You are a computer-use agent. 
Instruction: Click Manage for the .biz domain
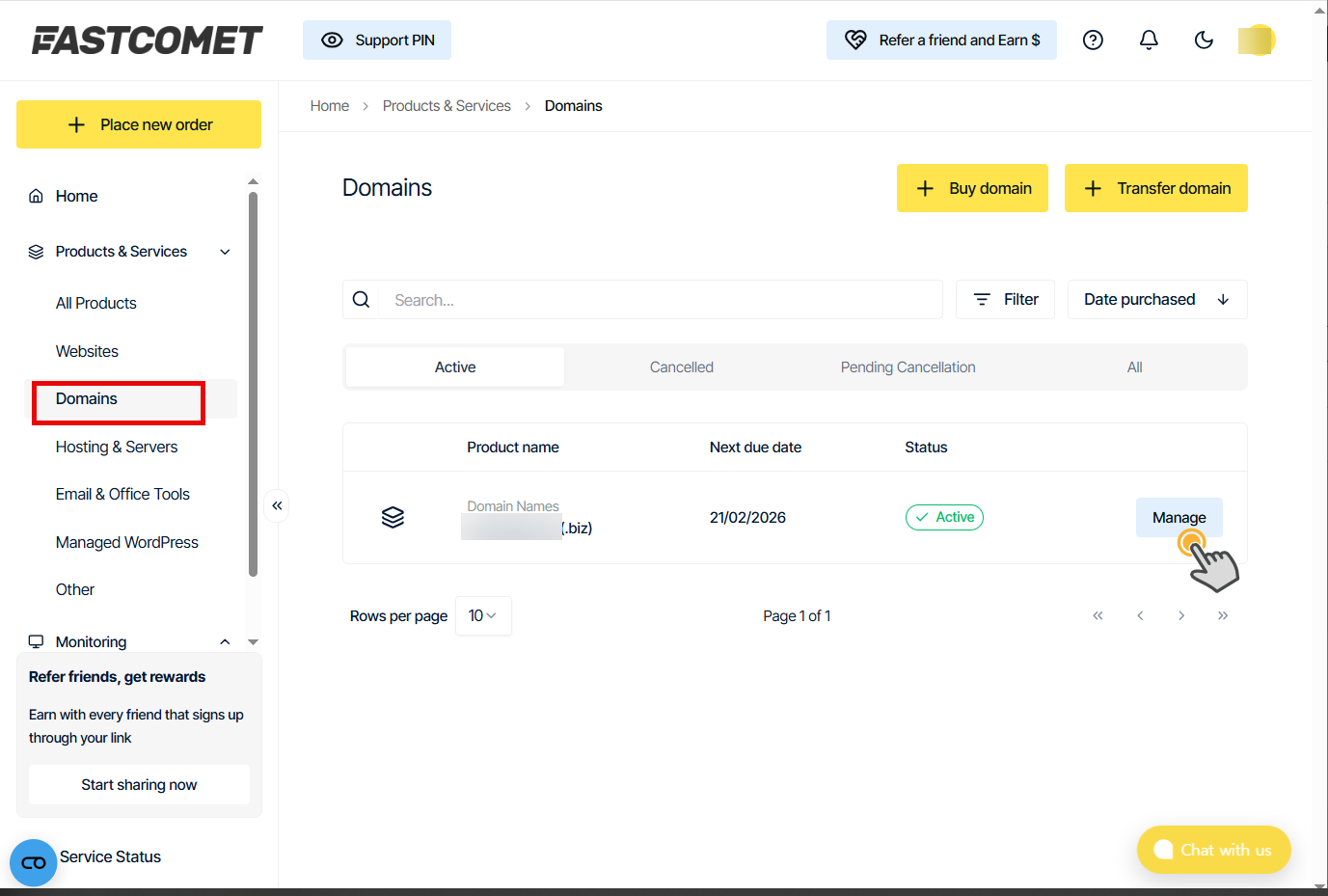coord(1179,517)
